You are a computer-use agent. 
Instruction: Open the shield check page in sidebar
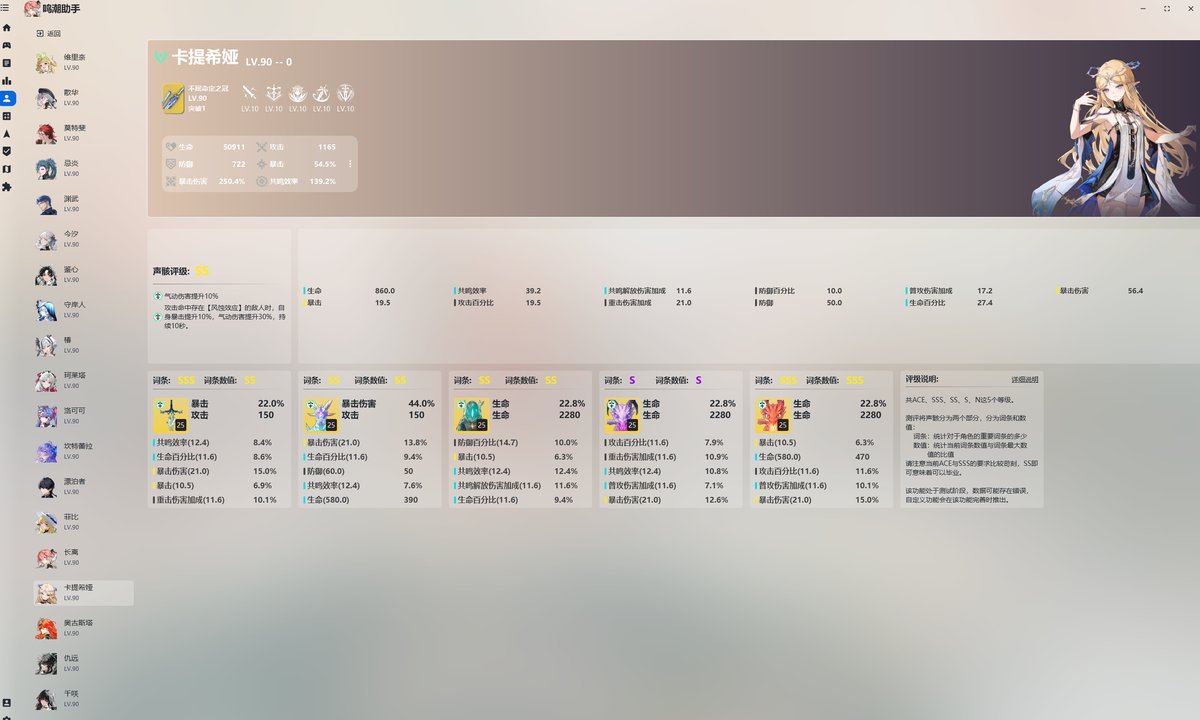click(x=7, y=151)
